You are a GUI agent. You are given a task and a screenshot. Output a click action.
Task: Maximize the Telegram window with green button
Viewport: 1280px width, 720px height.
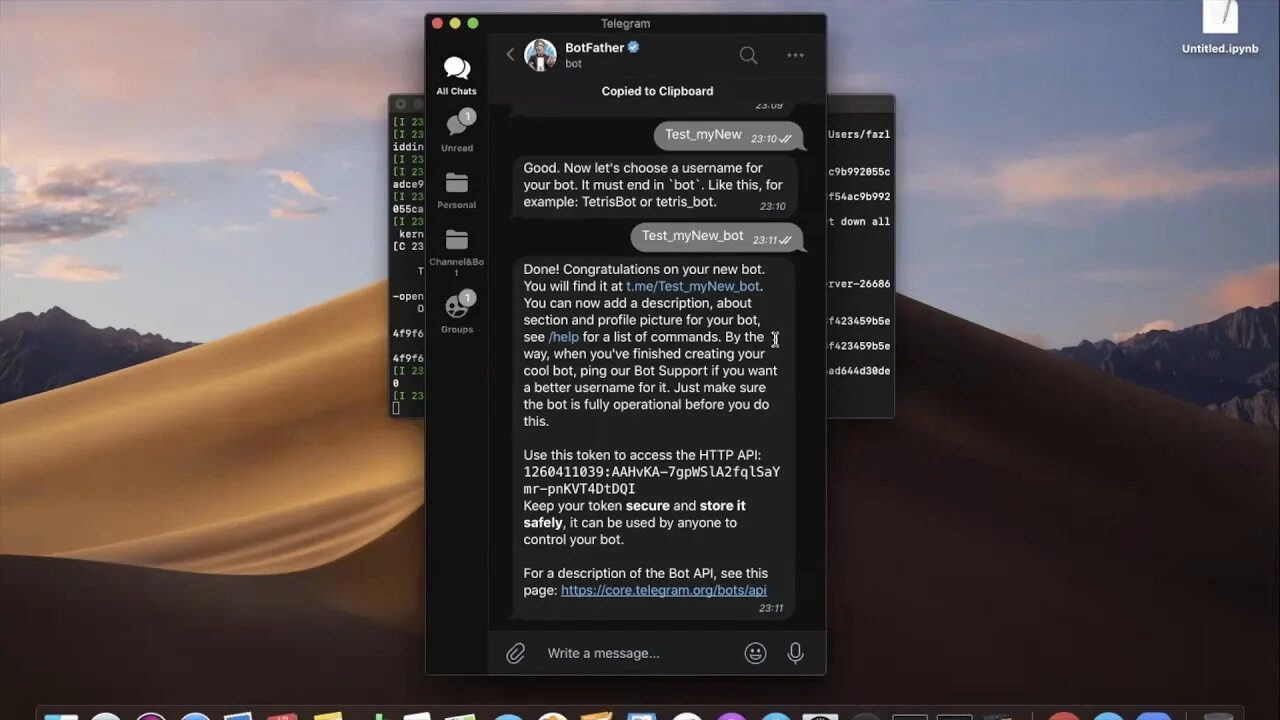coord(473,23)
